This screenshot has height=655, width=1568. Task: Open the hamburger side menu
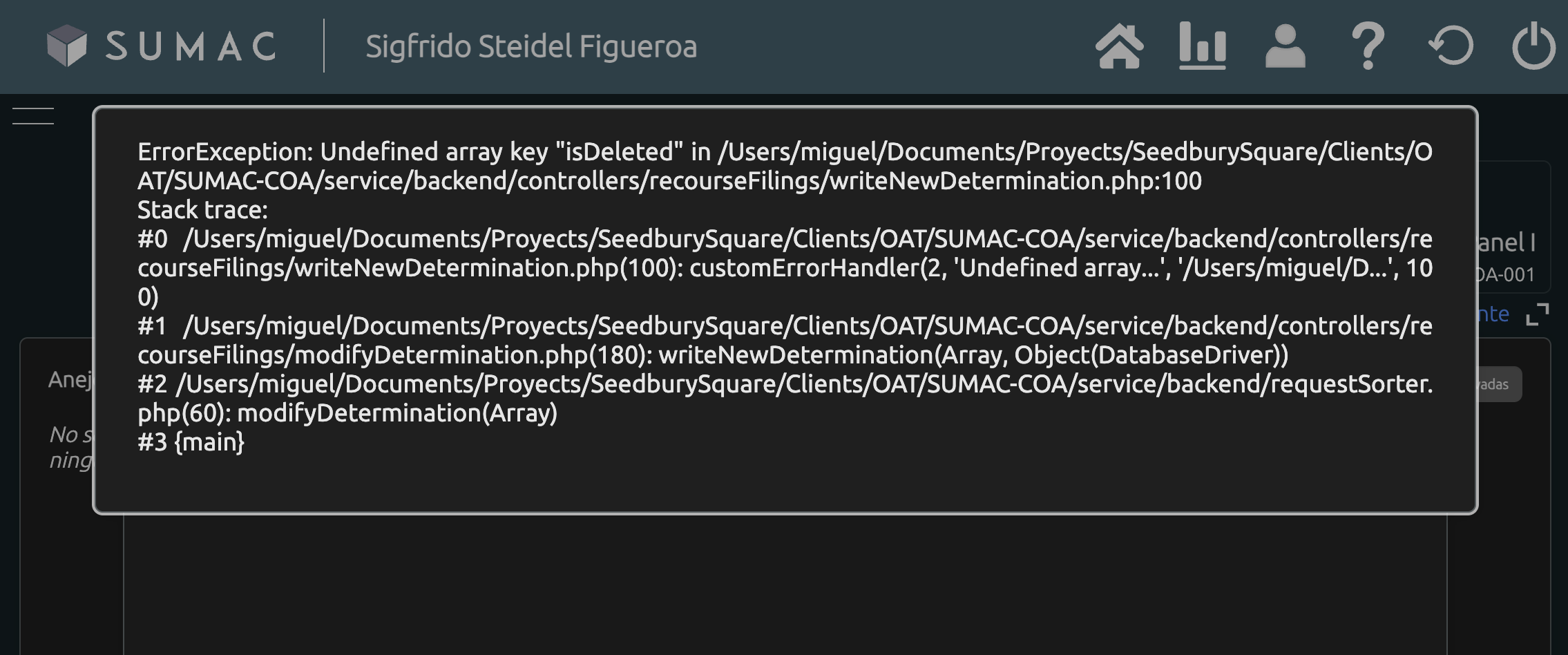(33, 116)
